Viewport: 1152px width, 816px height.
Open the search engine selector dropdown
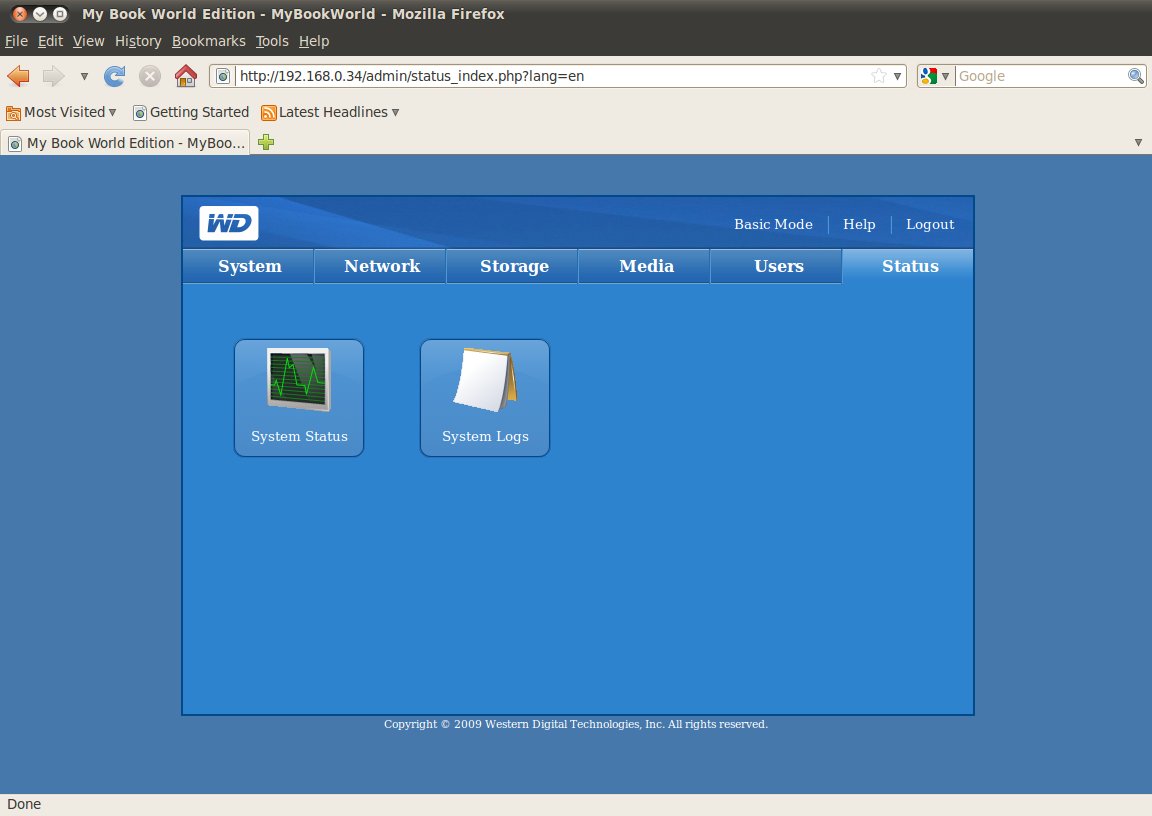pos(946,76)
